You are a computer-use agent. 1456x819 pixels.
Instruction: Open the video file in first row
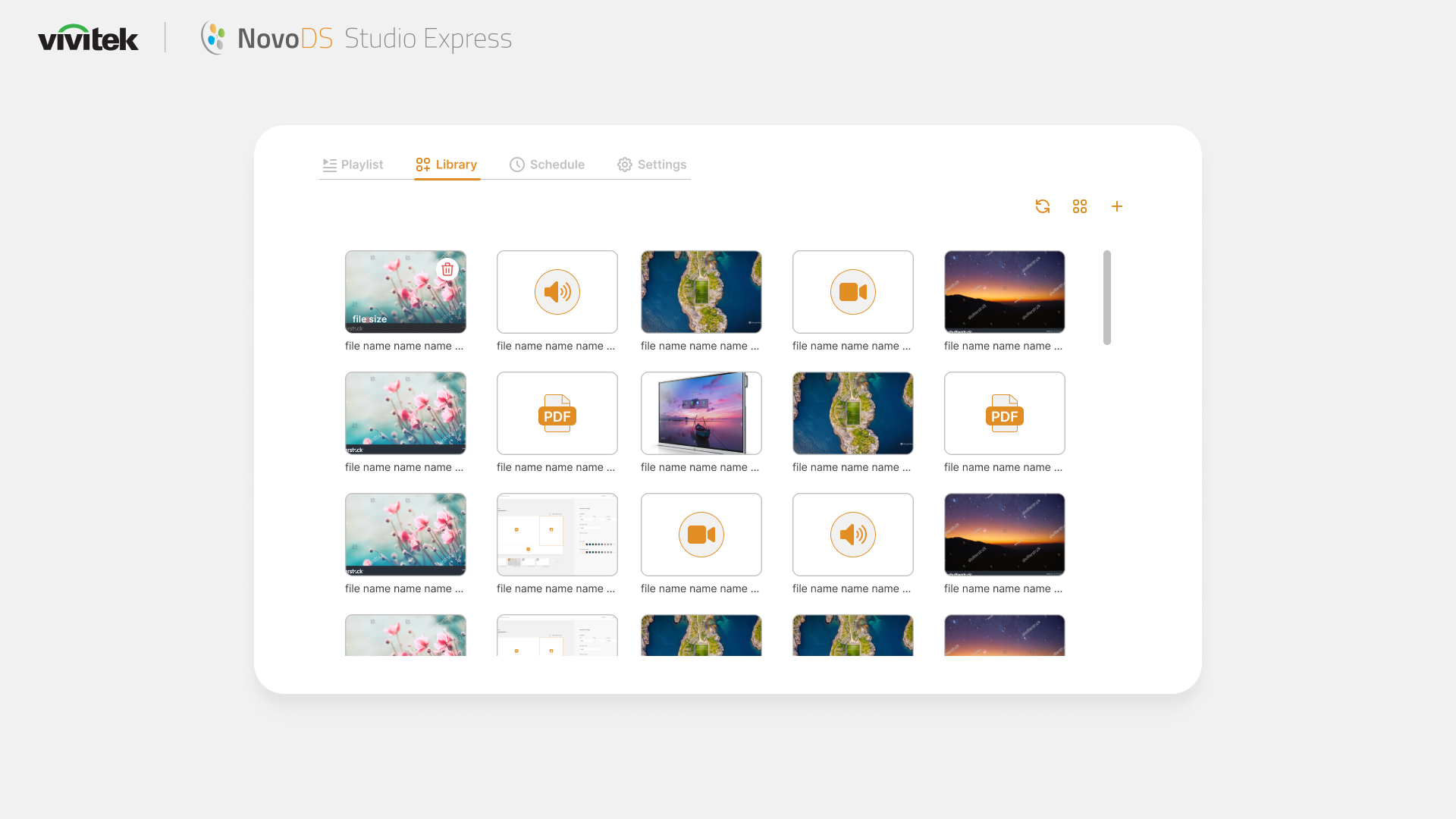tap(853, 292)
